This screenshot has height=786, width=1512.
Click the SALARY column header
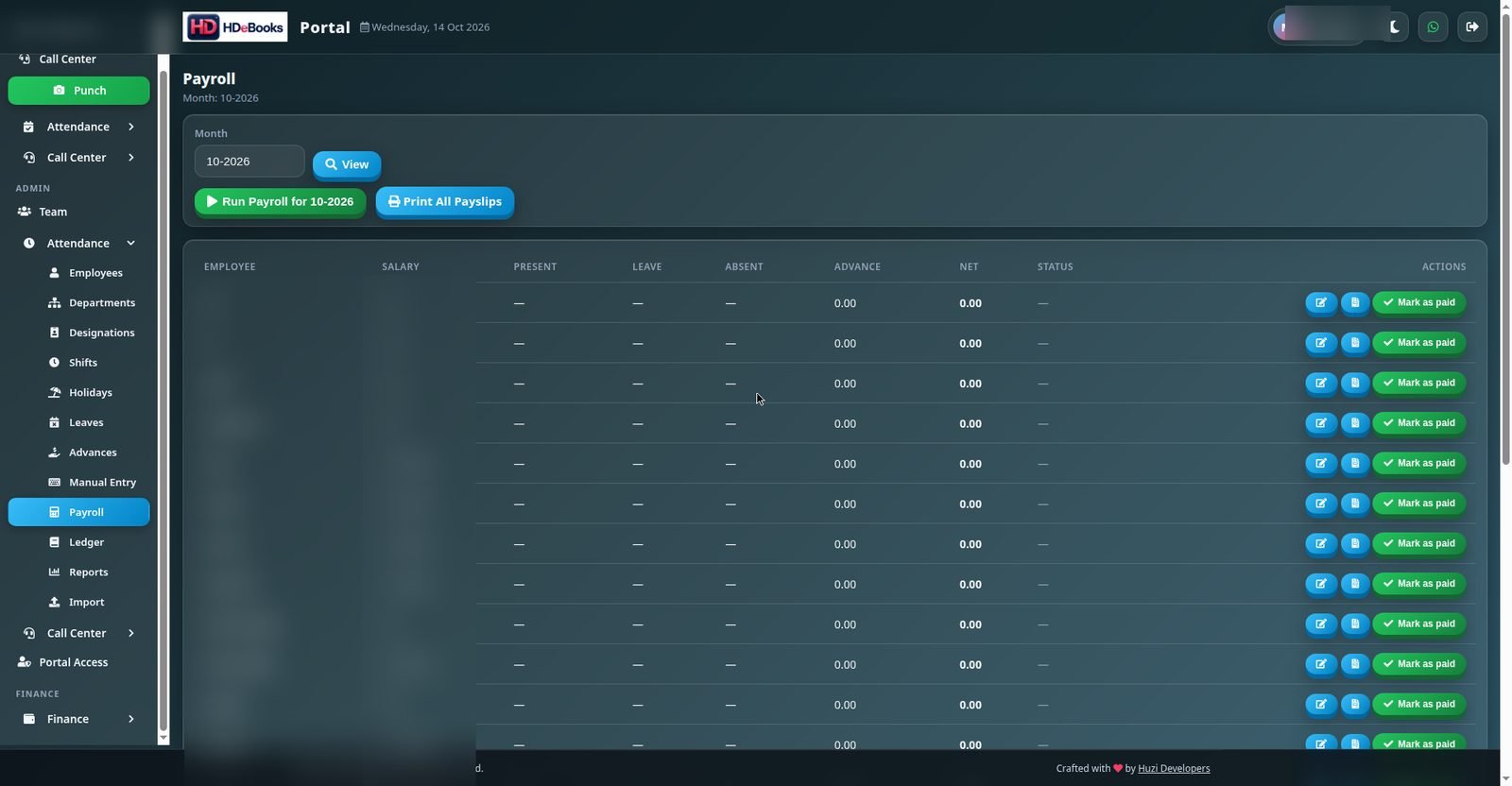[x=401, y=267]
